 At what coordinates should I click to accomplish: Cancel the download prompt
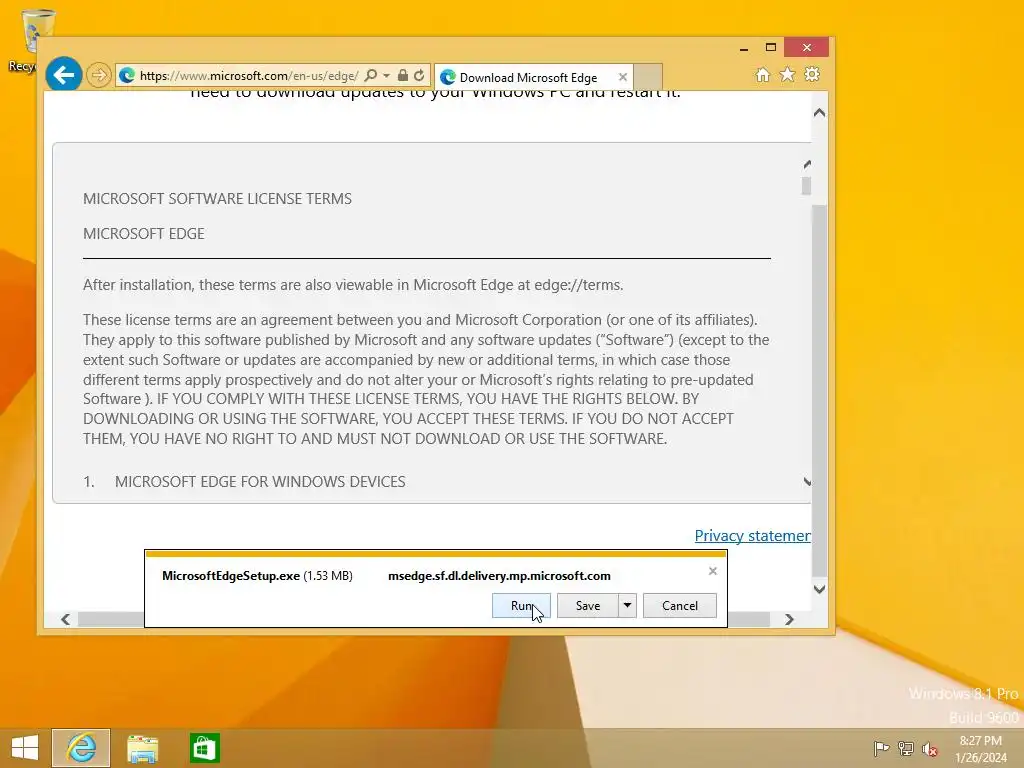[x=680, y=605]
